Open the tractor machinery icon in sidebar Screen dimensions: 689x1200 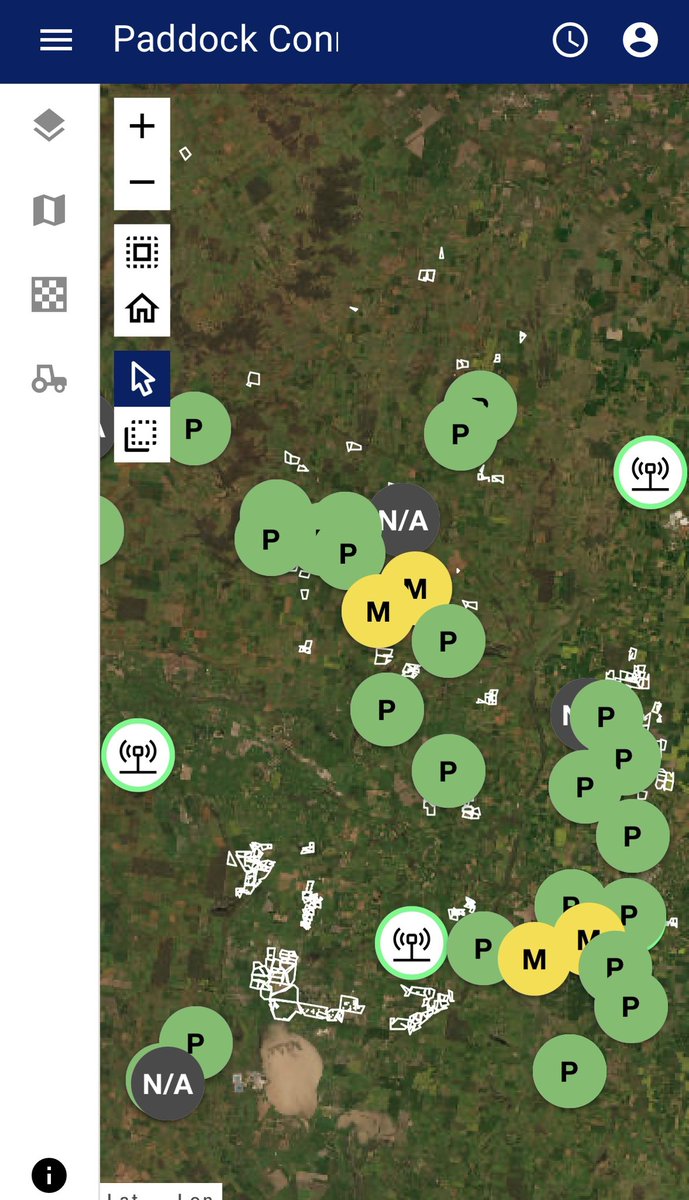[x=49, y=379]
